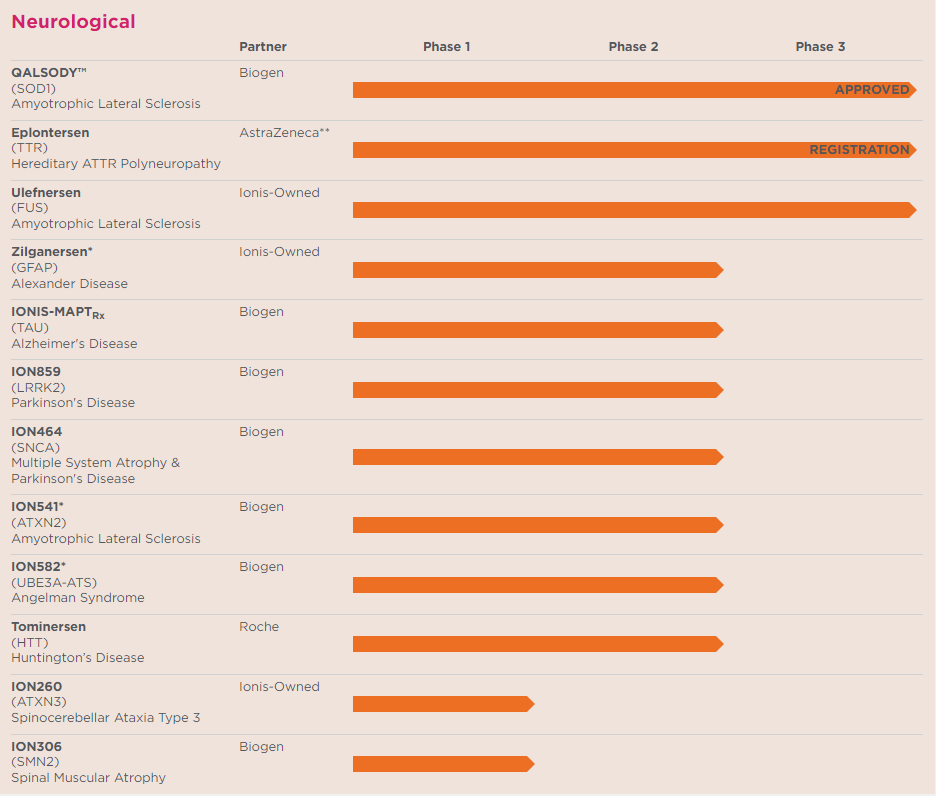Viewport: 936px width, 796px height.
Task: Select the Eplontersen drug name
Action: [50, 132]
